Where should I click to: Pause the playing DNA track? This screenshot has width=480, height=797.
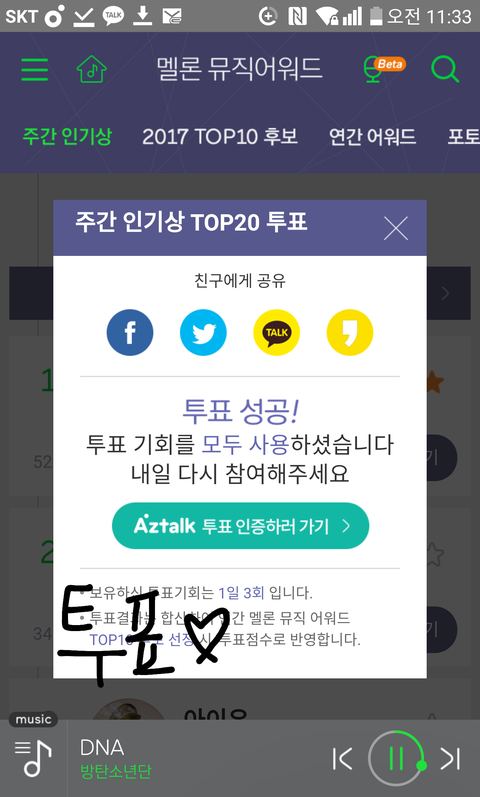396,759
